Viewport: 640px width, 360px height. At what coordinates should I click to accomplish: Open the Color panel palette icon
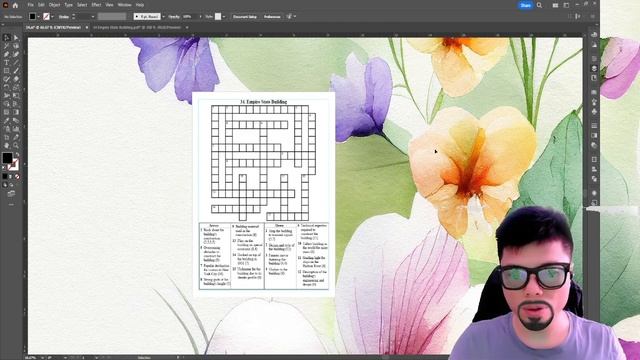[594, 34]
